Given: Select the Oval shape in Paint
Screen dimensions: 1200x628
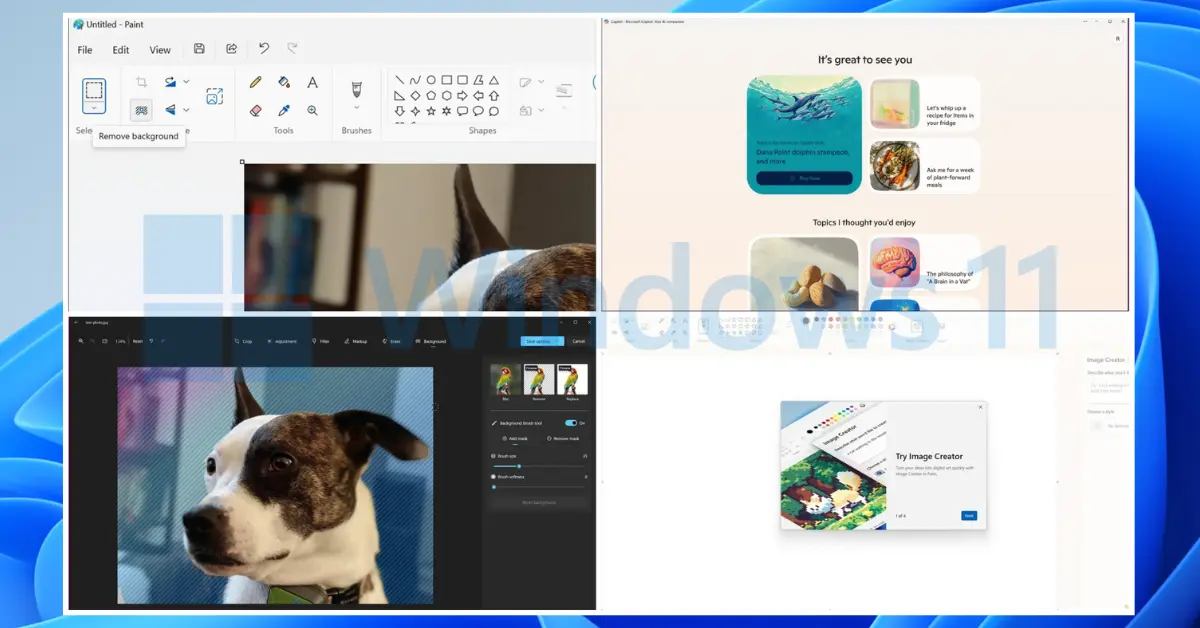Looking at the screenshot, I should 431,80.
